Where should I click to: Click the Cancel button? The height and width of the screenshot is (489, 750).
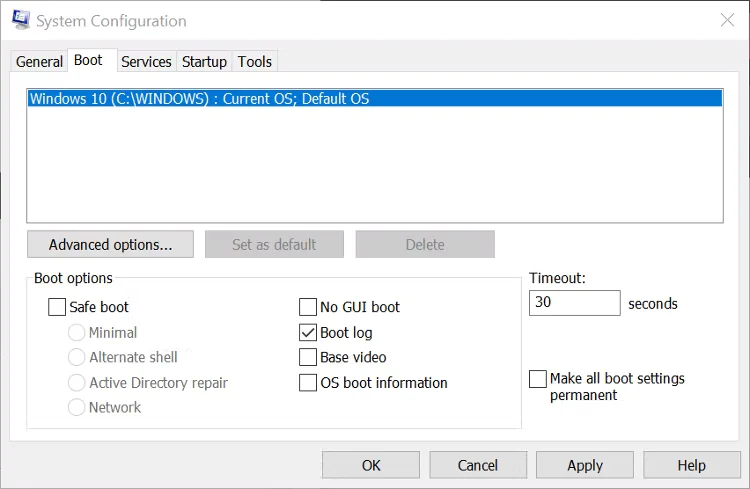478,465
